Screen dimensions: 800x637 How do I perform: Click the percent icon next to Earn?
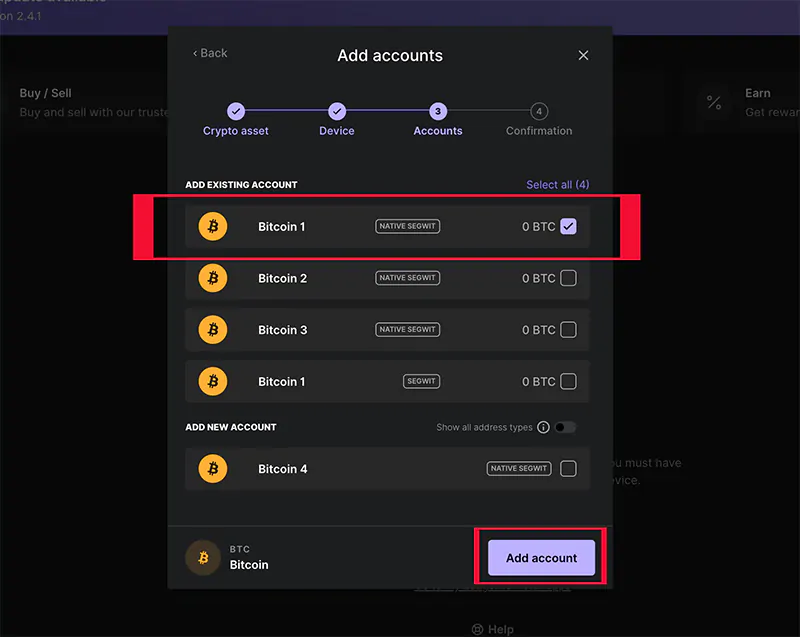click(713, 102)
